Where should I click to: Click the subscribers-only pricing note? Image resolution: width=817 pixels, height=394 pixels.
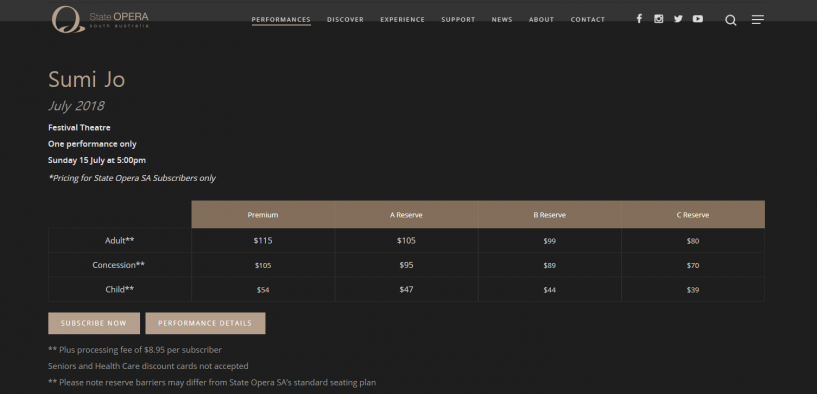pyautogui.click(x=132, y=178)
